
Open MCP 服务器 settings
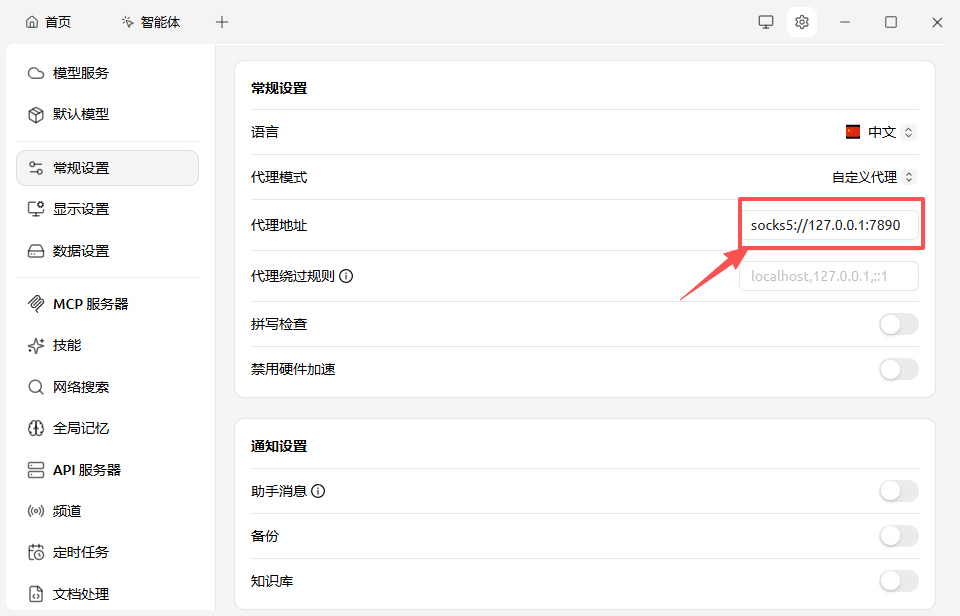pos(108,304)
